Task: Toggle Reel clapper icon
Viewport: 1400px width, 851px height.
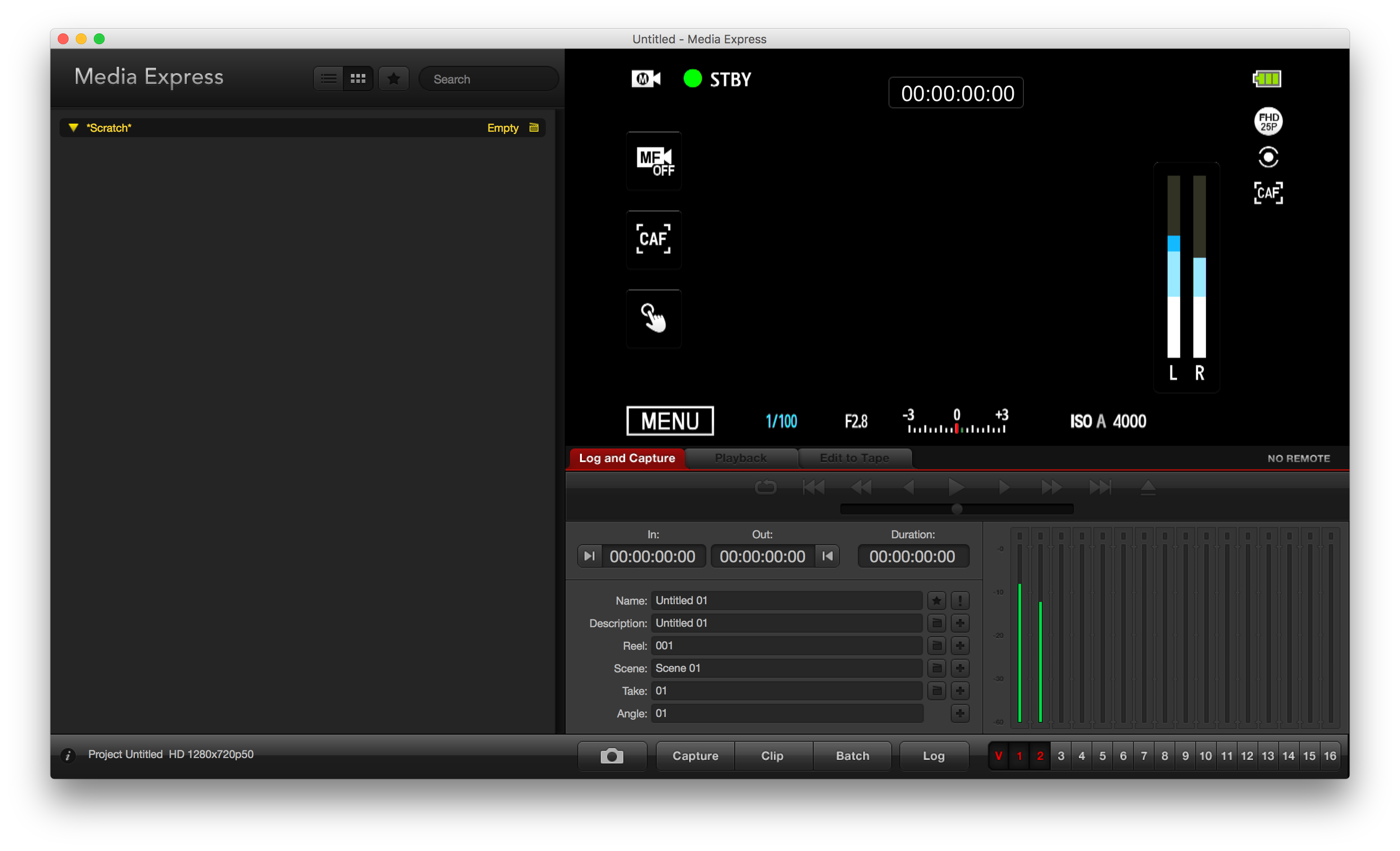Action: [x=936, y=645]
